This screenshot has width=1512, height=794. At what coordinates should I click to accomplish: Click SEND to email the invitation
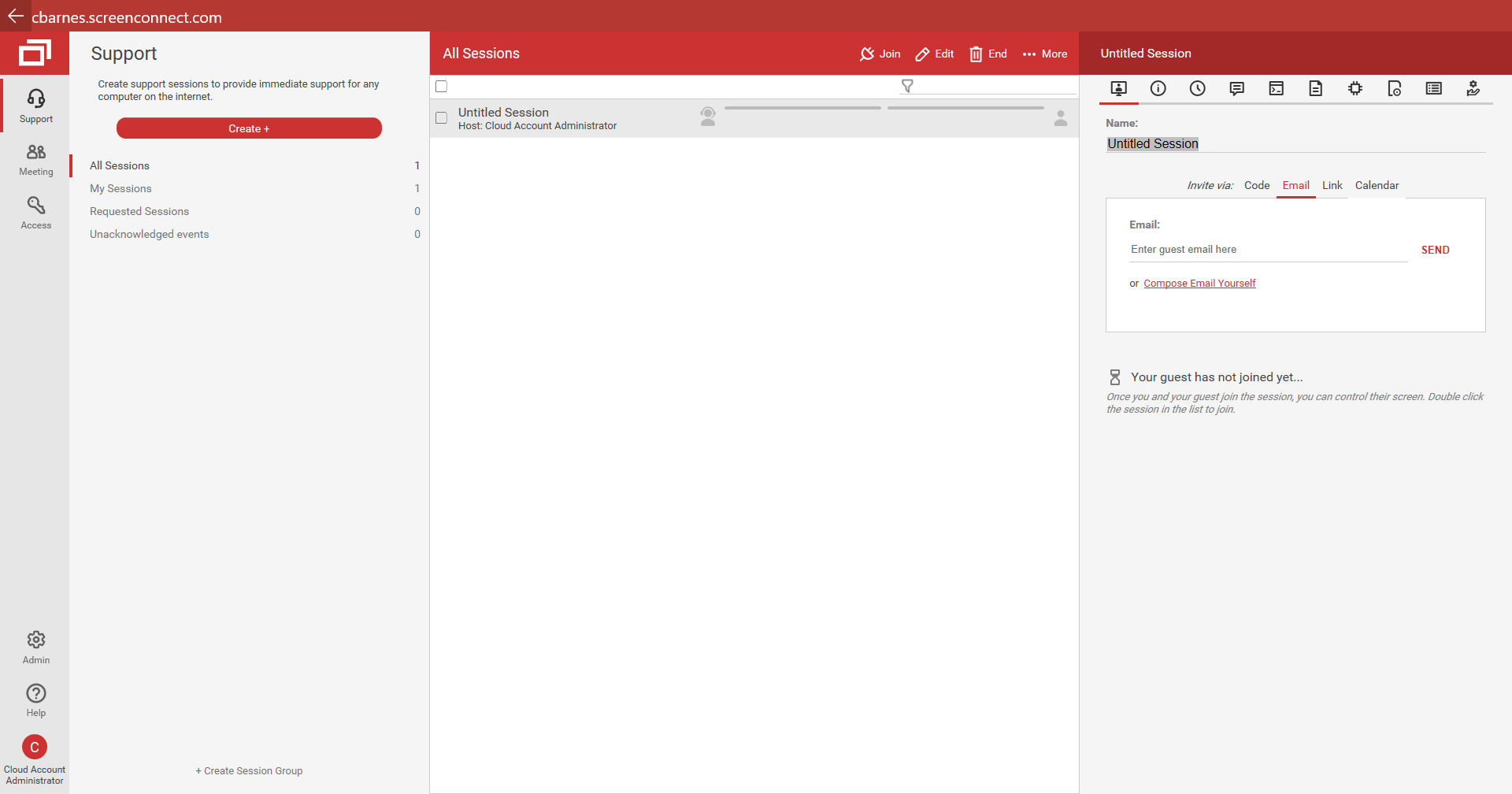(1435, 250)
